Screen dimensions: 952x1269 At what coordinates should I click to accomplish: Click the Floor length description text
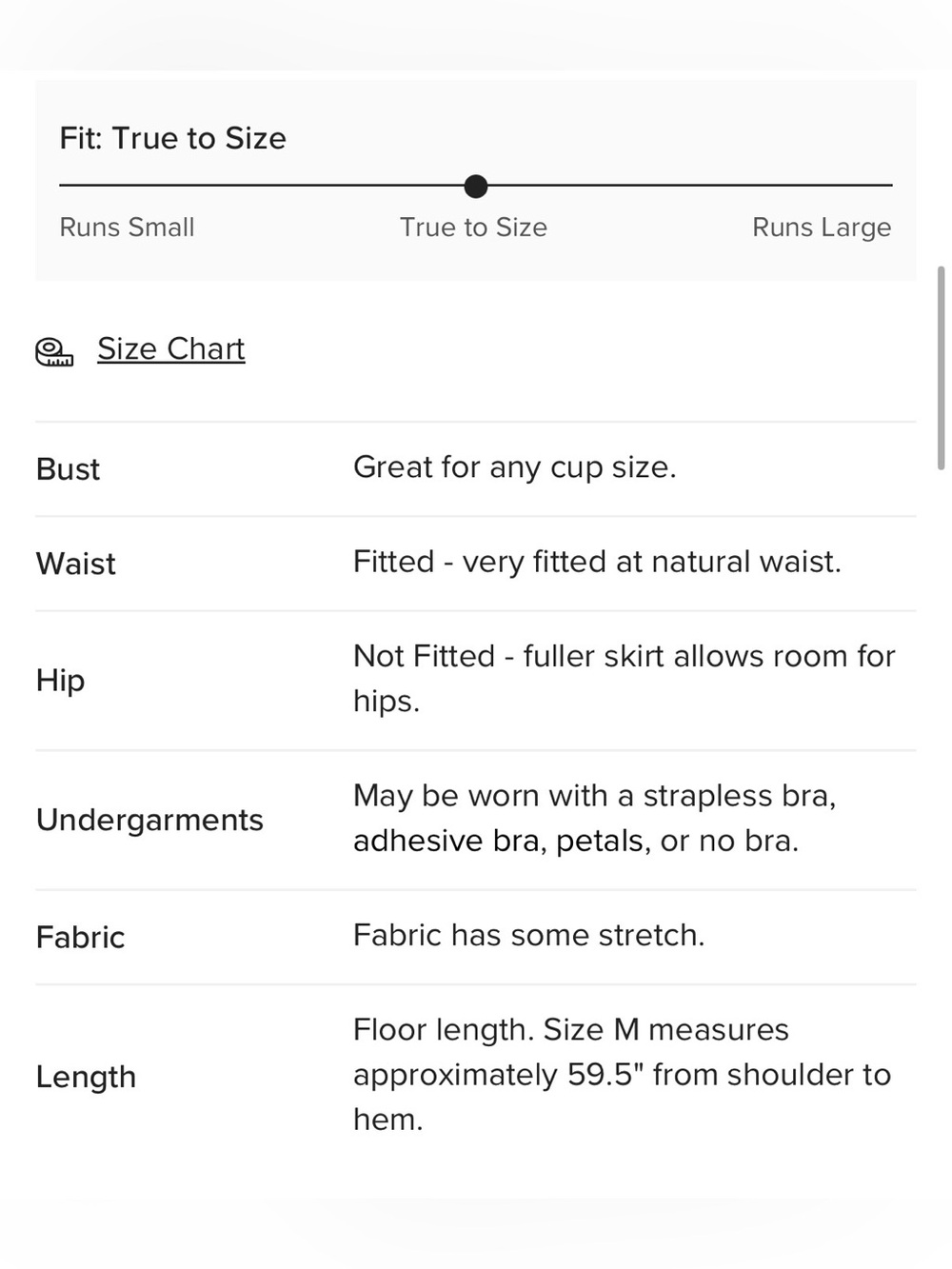click(622, 1074)
